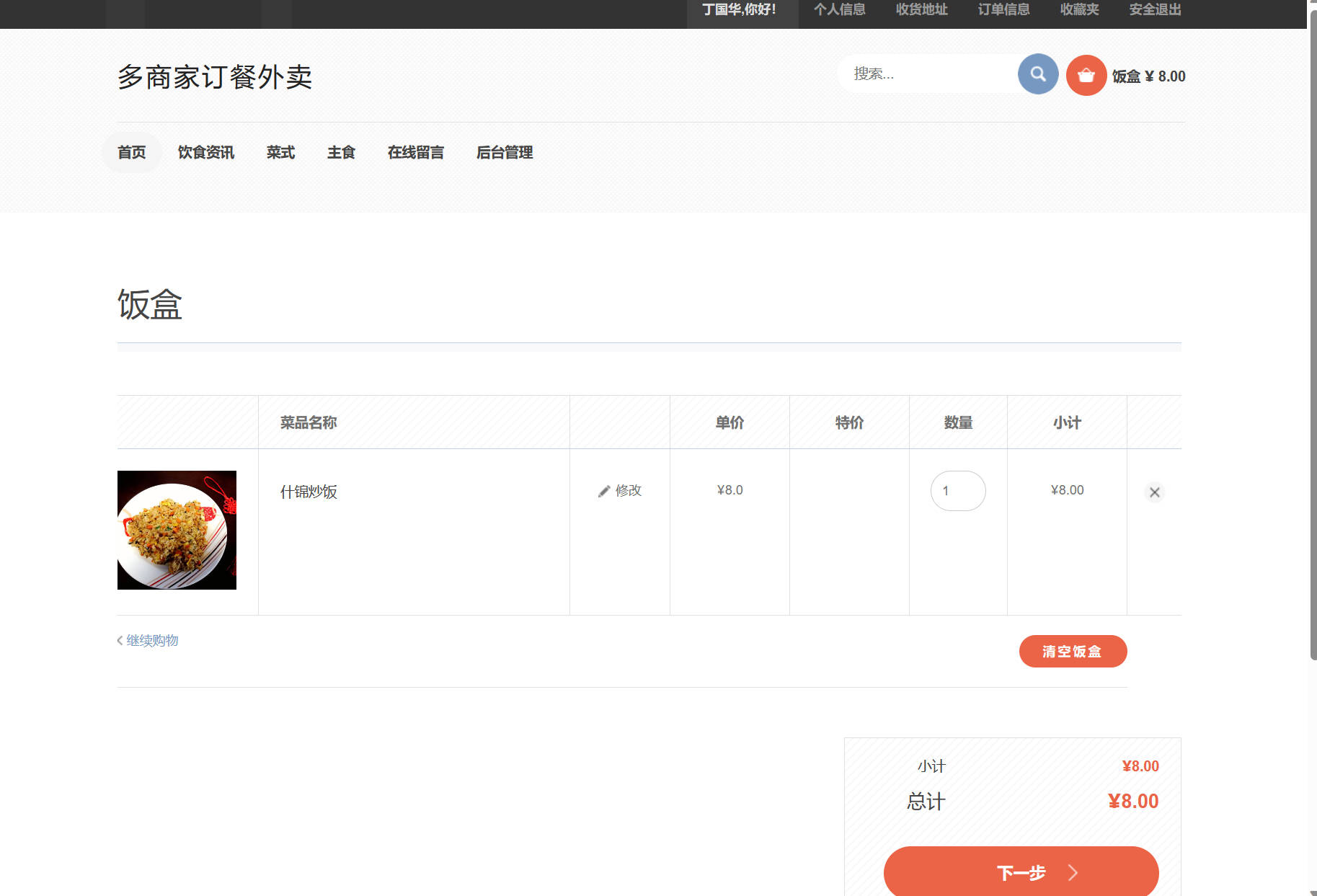The image size is (1317, 896).
Task: View 订单信息 from the top menu
Action: [1003, 9]
